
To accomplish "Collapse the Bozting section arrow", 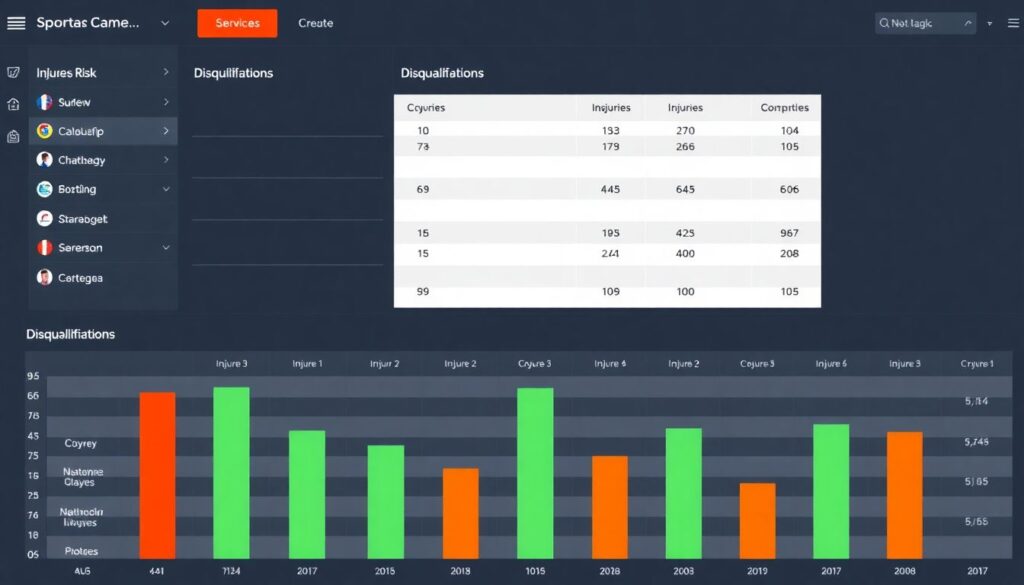I will click(166, 189).
